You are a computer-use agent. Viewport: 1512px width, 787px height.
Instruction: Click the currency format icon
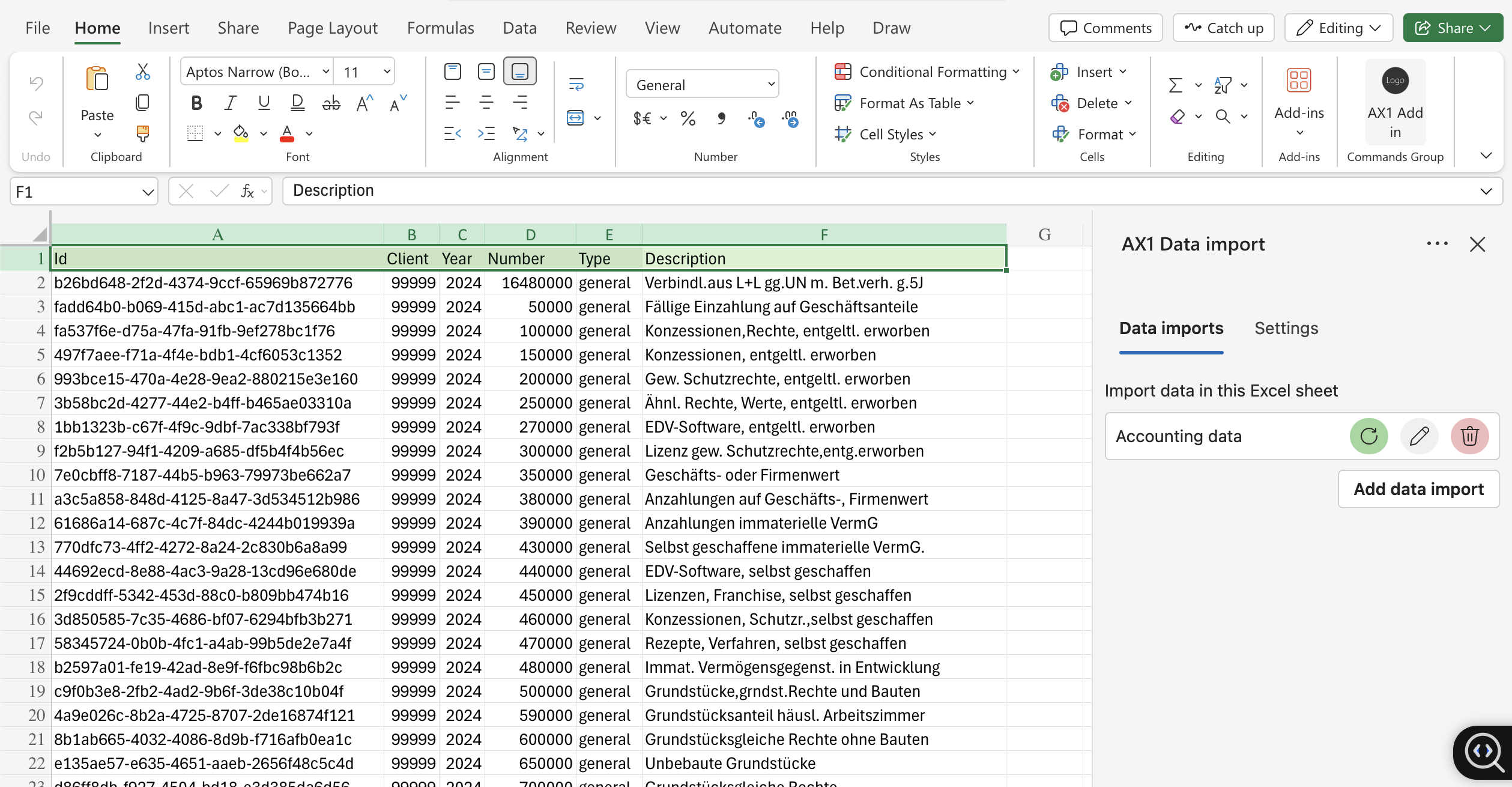[643, 118]
